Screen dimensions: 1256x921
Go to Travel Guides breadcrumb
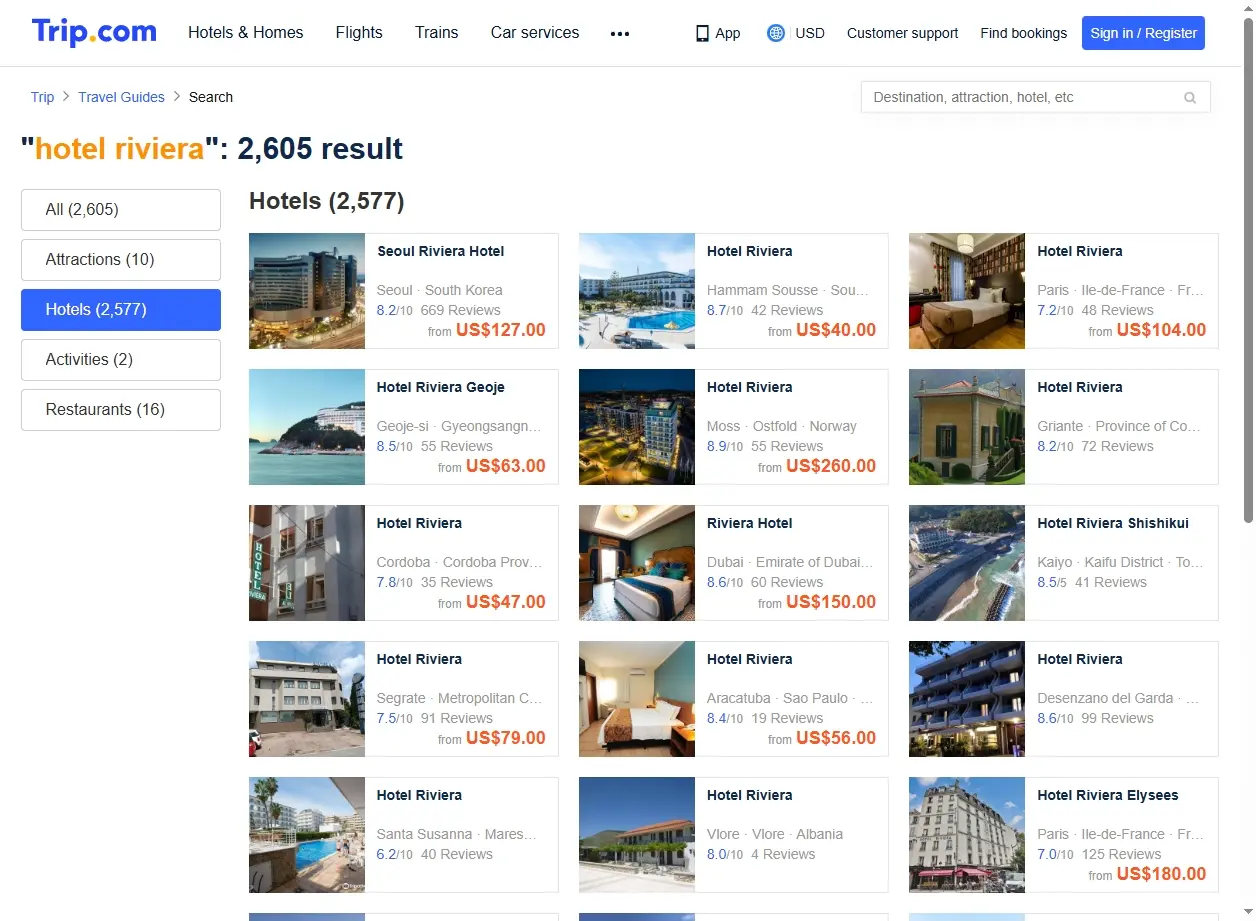(x=121, y=97)
